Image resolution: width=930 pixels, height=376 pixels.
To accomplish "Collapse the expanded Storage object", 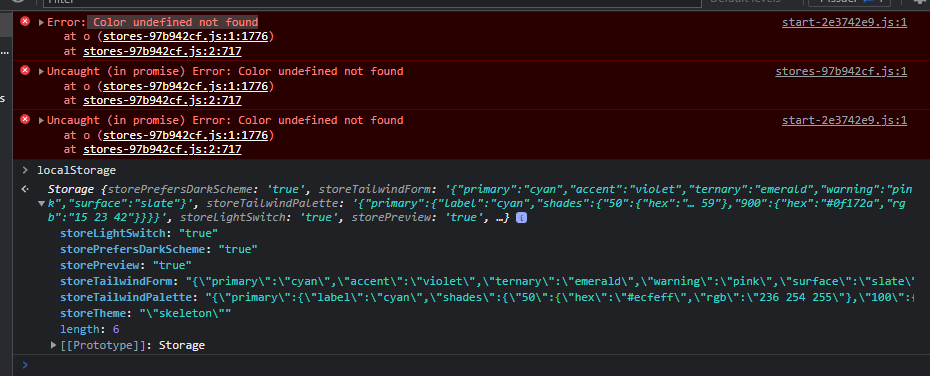I will click(x=41, y=203).
